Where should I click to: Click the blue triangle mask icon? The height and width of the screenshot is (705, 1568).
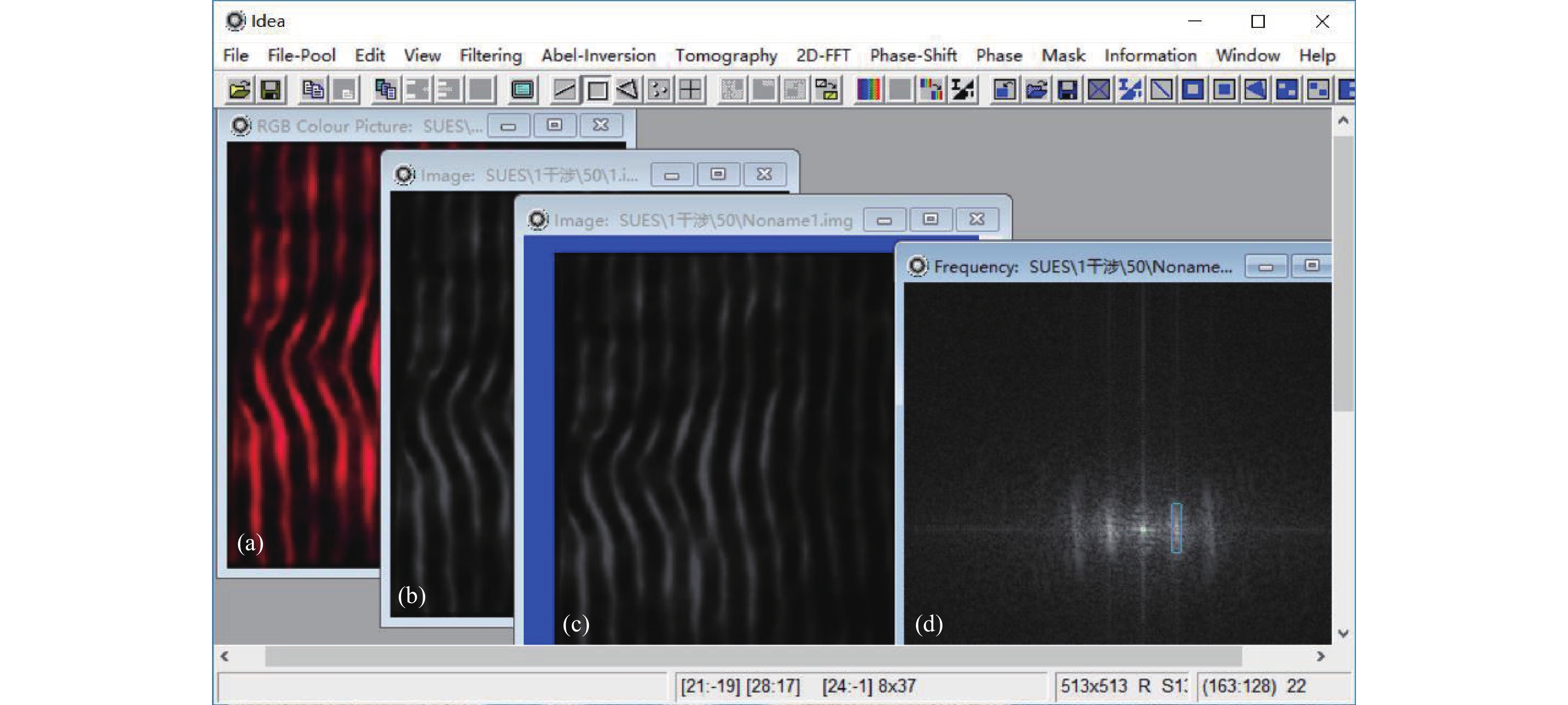click(x=1255, y=90)
